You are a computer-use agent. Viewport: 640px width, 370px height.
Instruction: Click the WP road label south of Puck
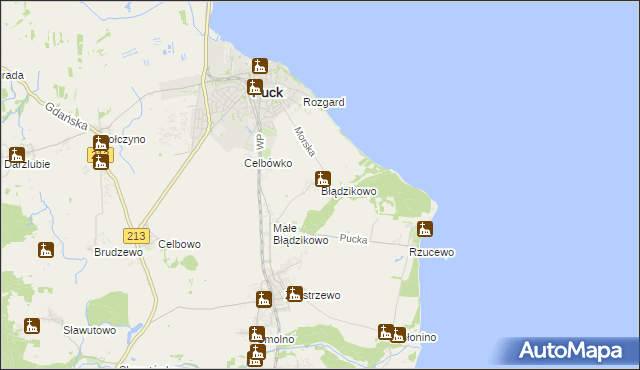(260, 142)
